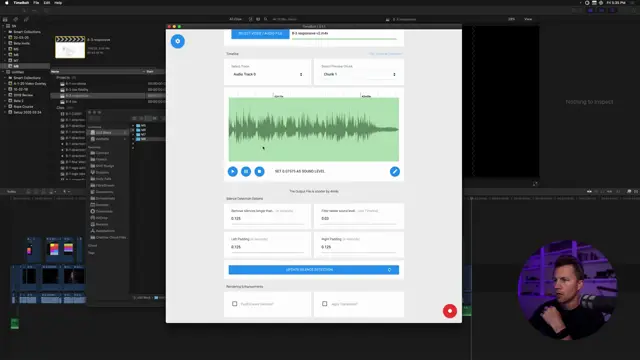Screen dimensions: 640x360
Task: Show libraries sidebar icon in Final Cut
Action: (x=5, y=19)
